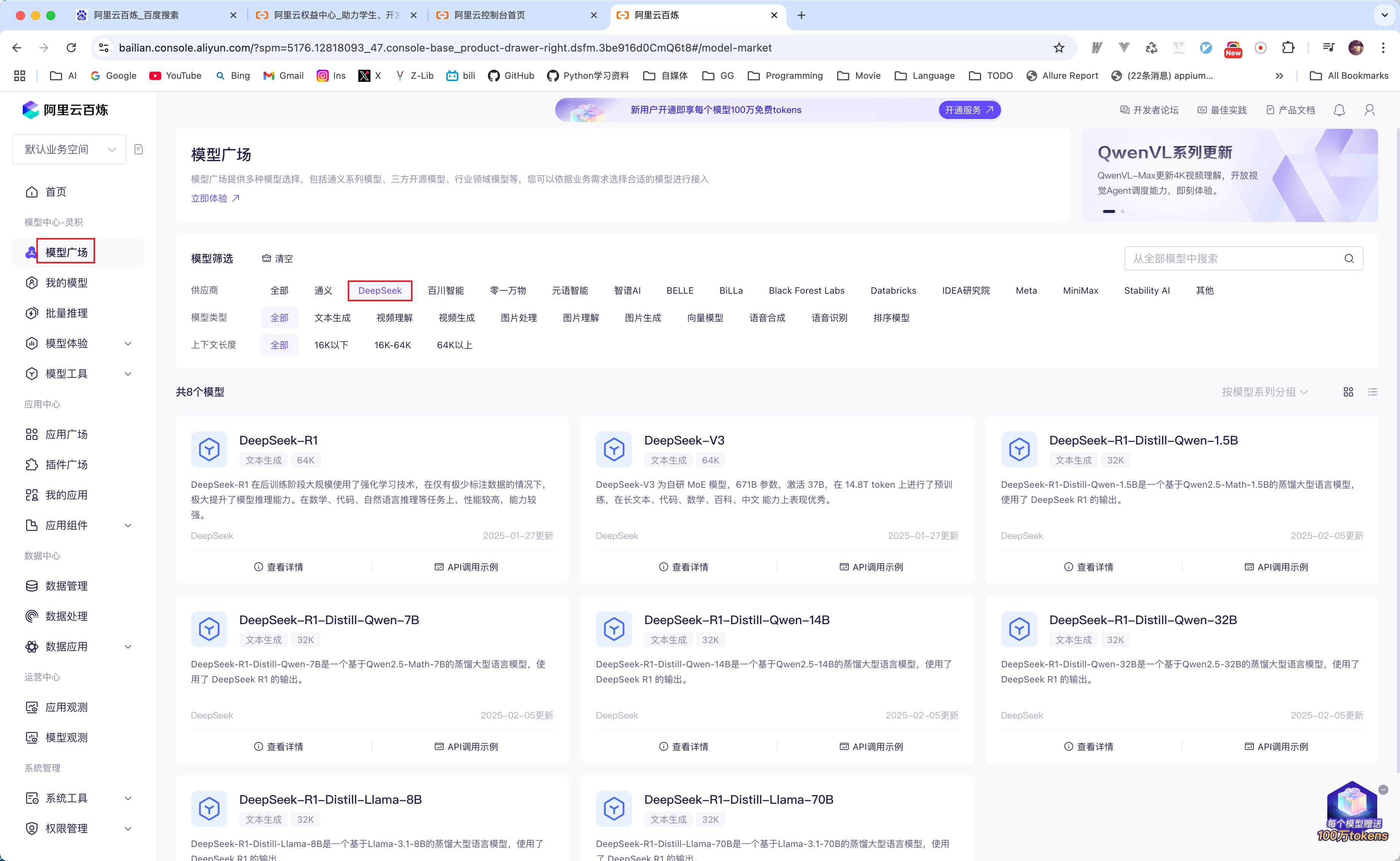Expand the 模型工具 sidebar section
Viewport: 1400px width, 861px height.
click(x=128, y=374)
